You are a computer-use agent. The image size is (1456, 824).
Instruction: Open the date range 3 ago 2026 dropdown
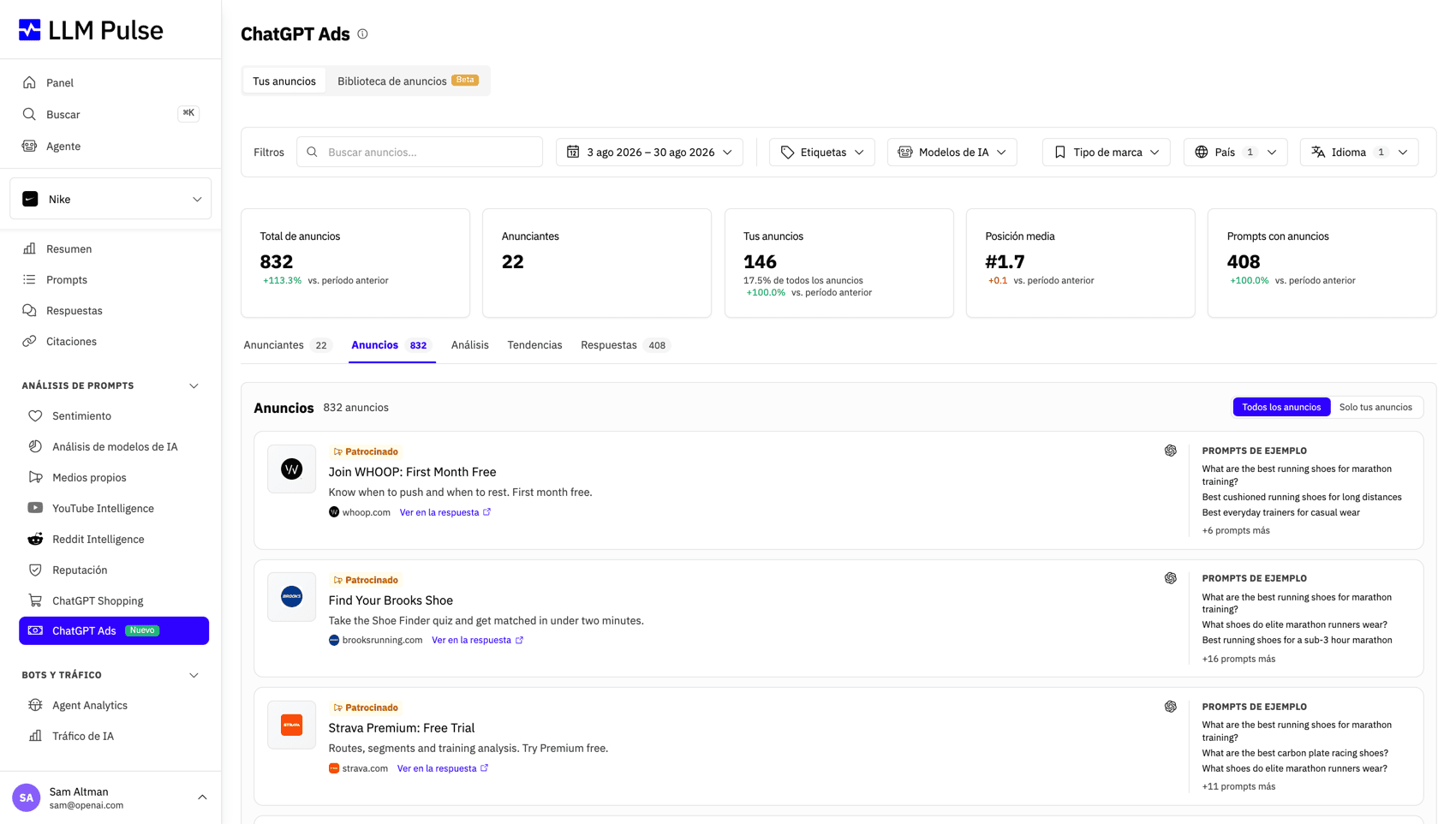point(649,152)
